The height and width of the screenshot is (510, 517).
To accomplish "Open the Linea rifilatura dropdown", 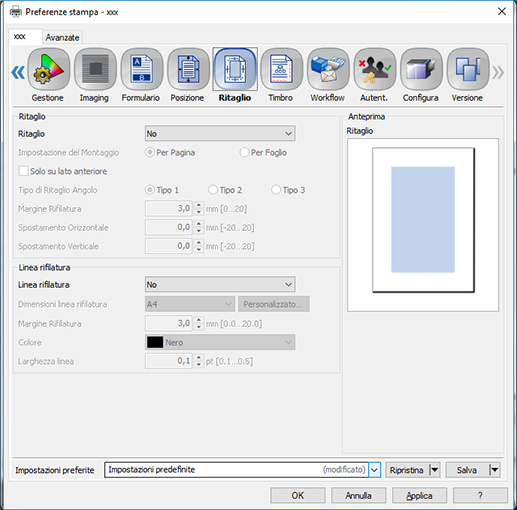I will click(220, 285).
